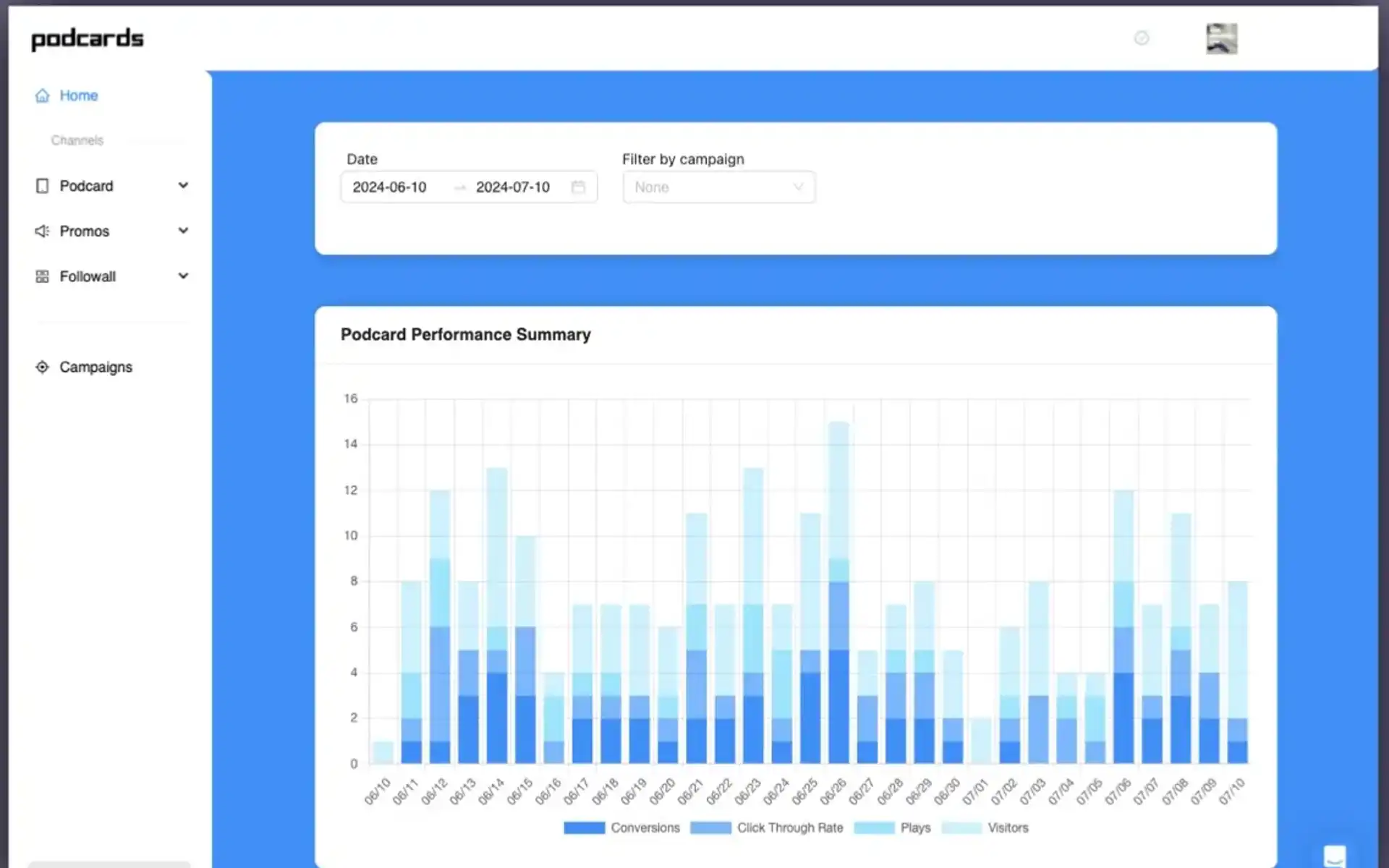Click the Promos megaphone icon
The width and height of the screenshot is (1389, 868).
pyautogui.click(x=42, y=231)
